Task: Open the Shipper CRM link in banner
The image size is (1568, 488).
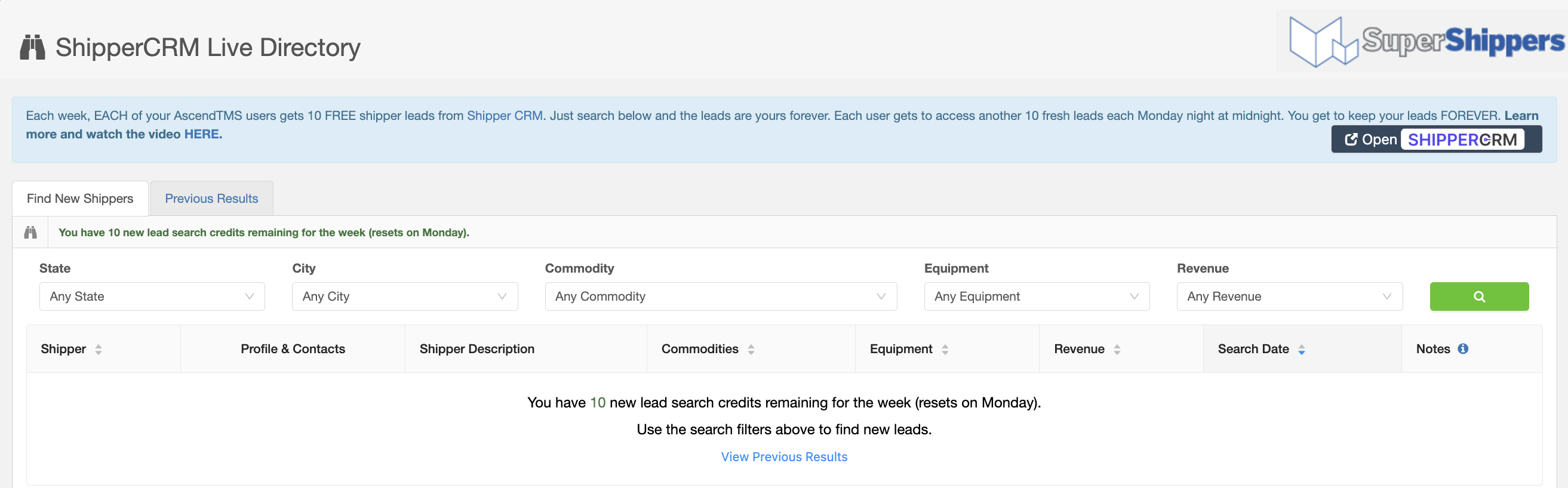Action: [x=505, y=116]
